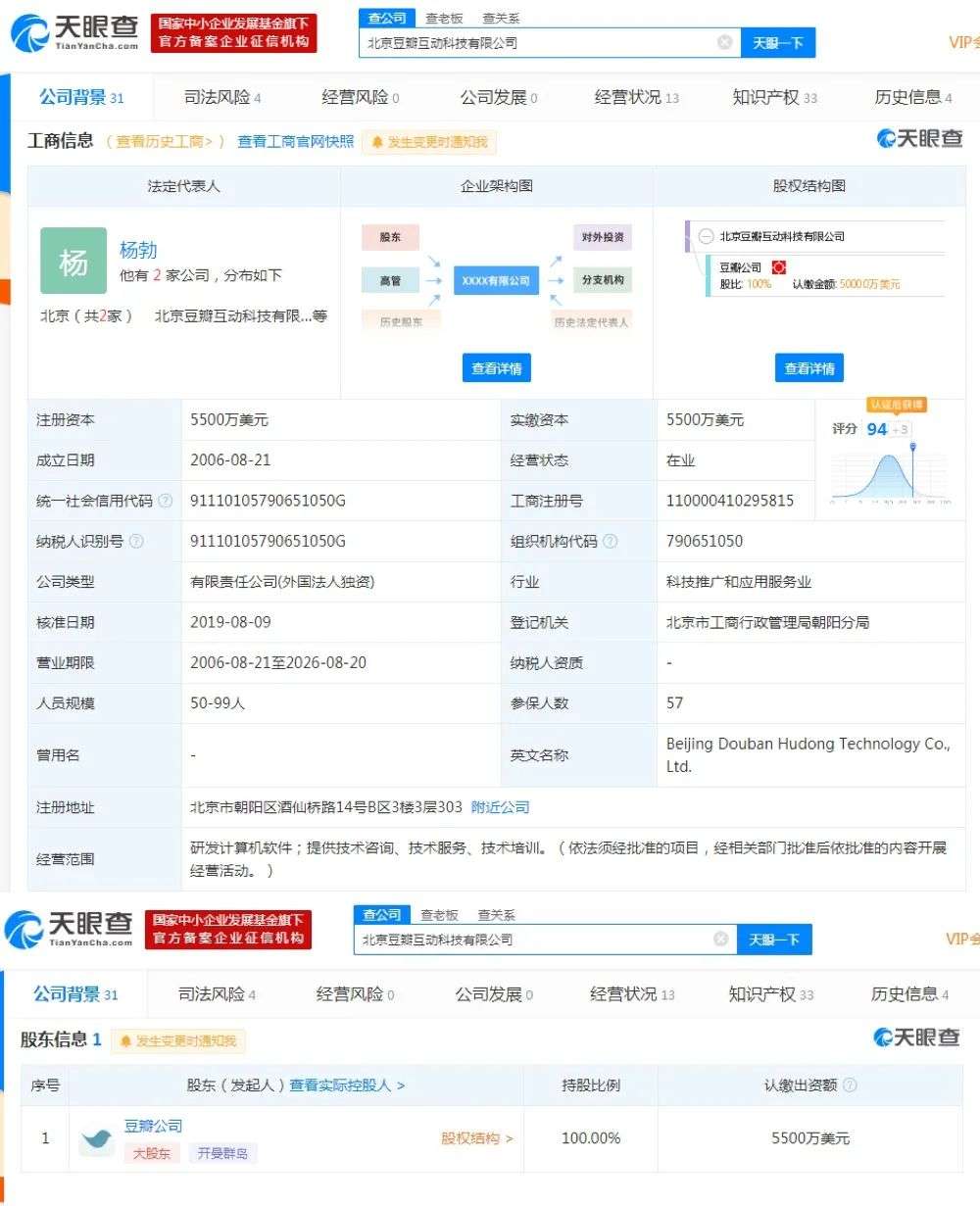Viewport: 980px width, 1206px height.
Task: Click 对外投资 box in structure diagram
Action: click(603, 237)
